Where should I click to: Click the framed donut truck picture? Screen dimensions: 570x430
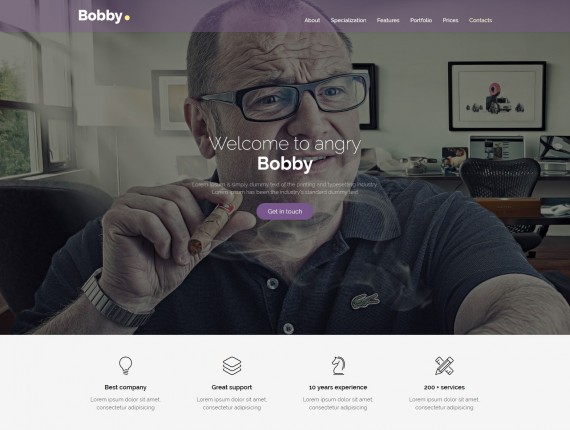pyautogui.click(x=497, y=96)
